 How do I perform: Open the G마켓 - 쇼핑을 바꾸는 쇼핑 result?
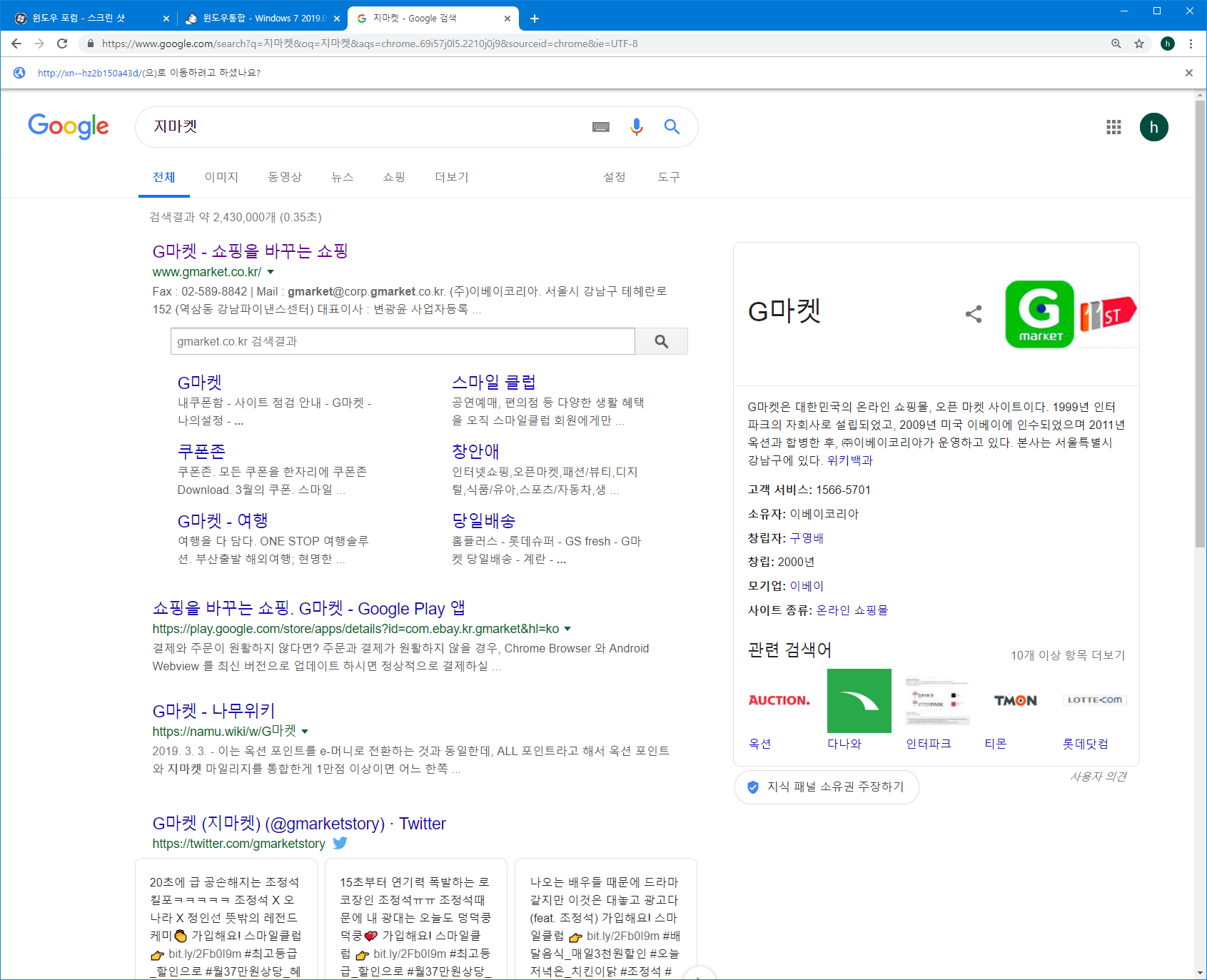pos(250,251)
